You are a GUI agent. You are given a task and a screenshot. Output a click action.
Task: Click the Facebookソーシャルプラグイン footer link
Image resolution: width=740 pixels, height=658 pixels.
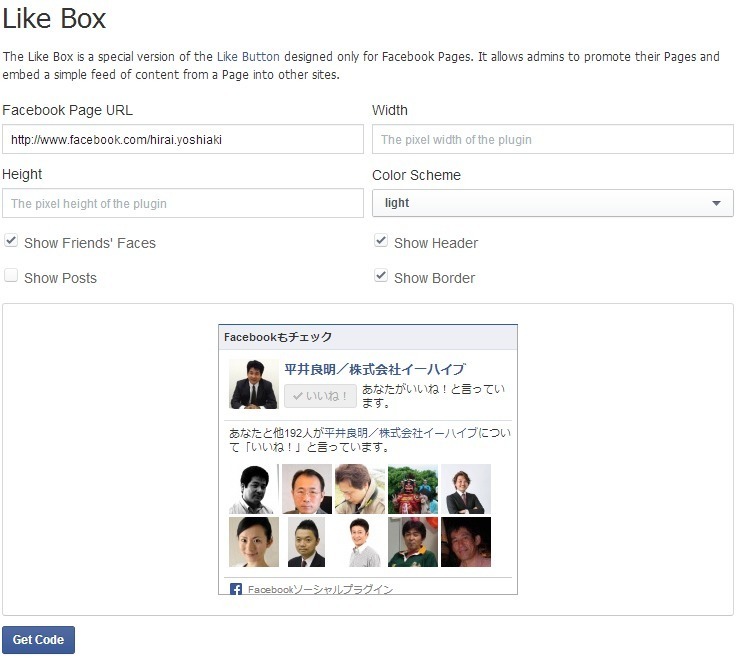[320, 589]
